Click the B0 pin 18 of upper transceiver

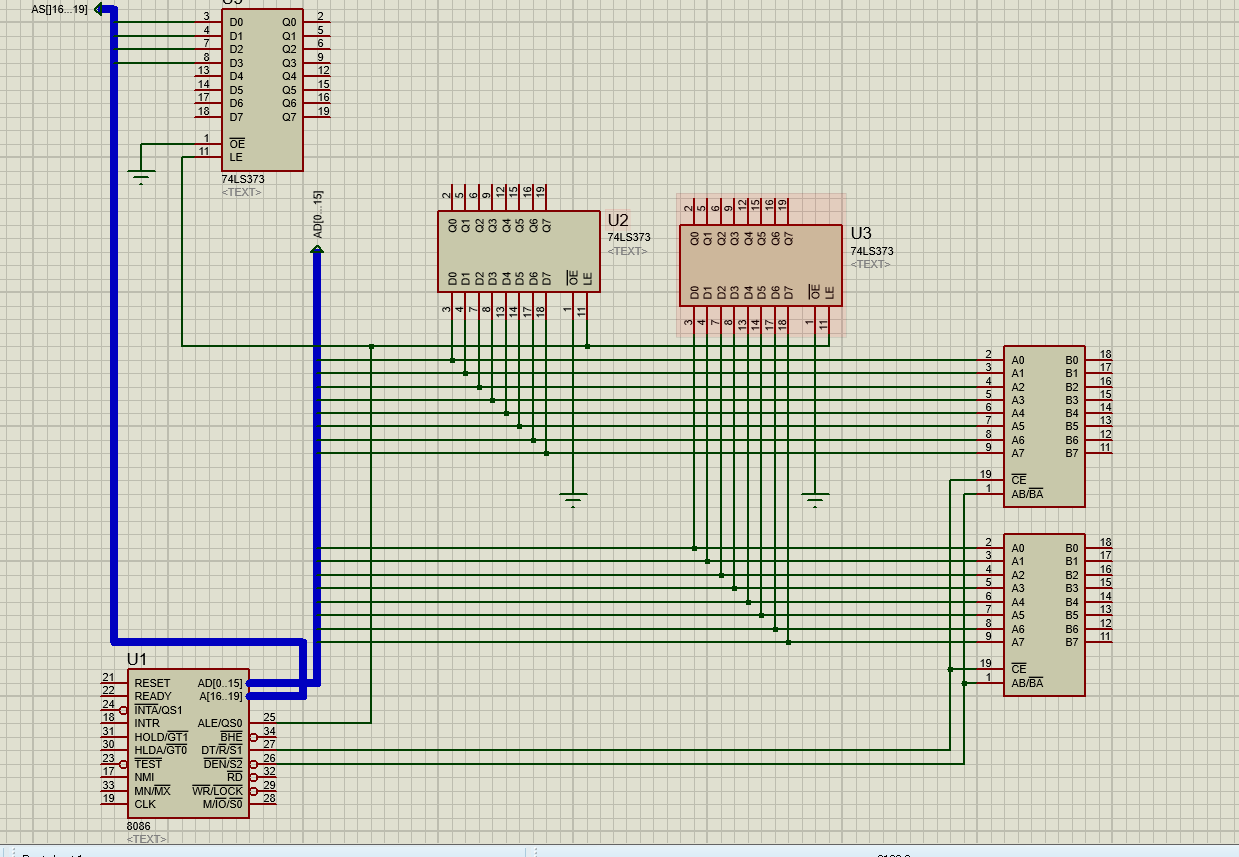coord(1097,360)
